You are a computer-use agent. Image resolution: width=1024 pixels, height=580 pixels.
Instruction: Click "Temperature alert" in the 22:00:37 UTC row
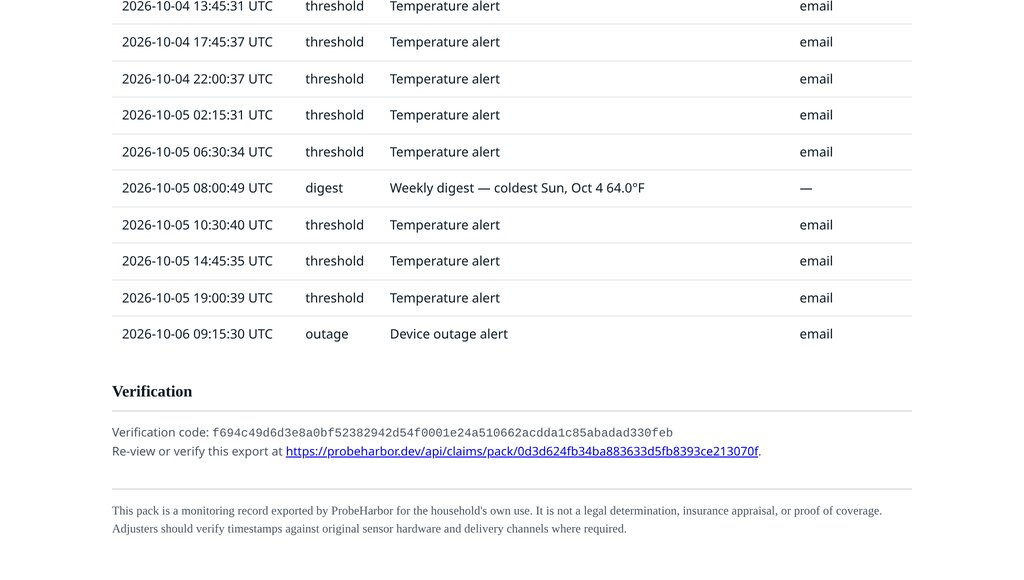pyautogui.click(x=445, y=79)
